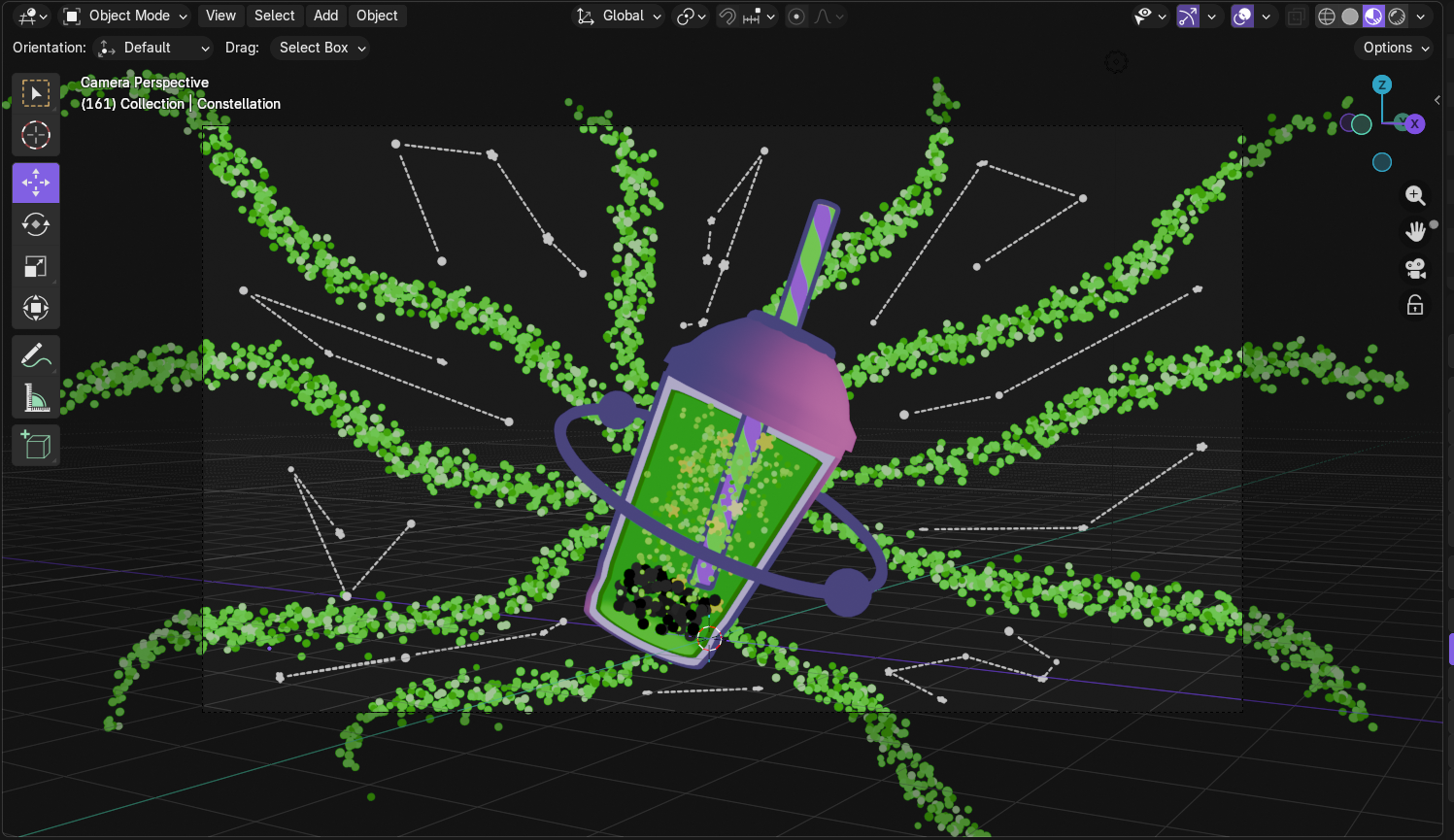Switch to Material Preview shading
This screenshot has height=840, width=1454.
click(1373, 16)
